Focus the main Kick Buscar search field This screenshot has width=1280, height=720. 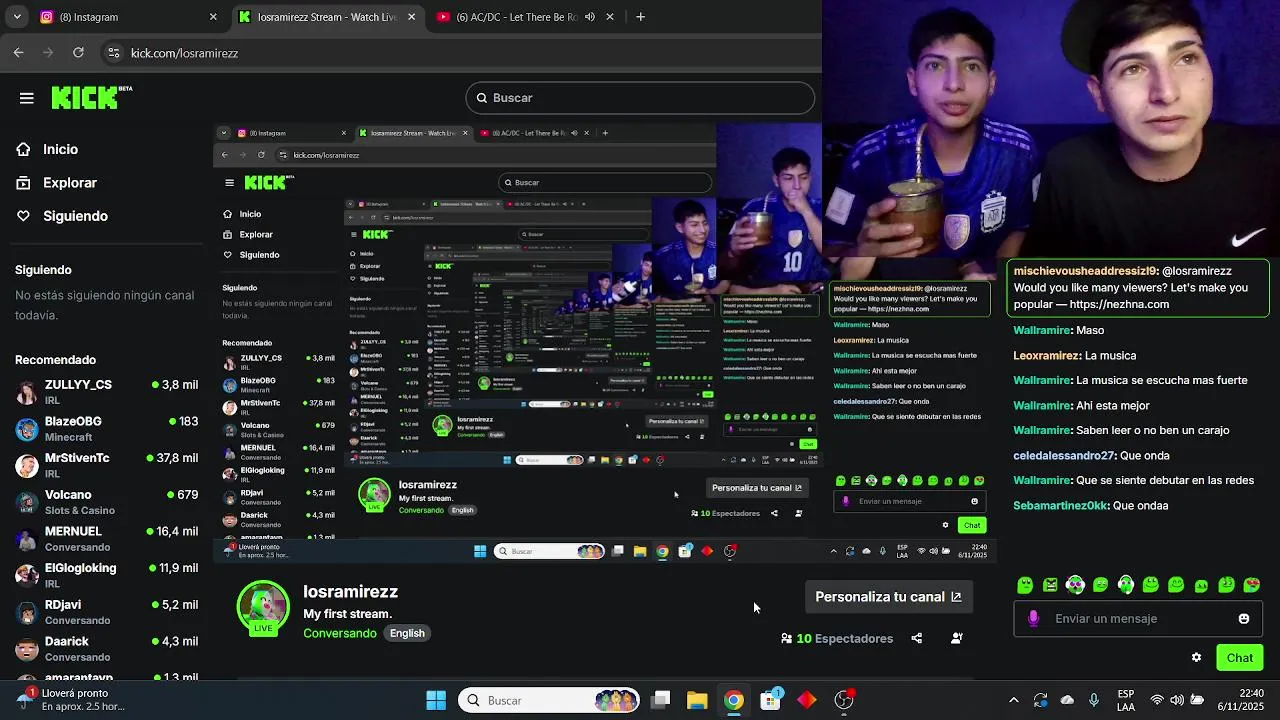point(640,98)
